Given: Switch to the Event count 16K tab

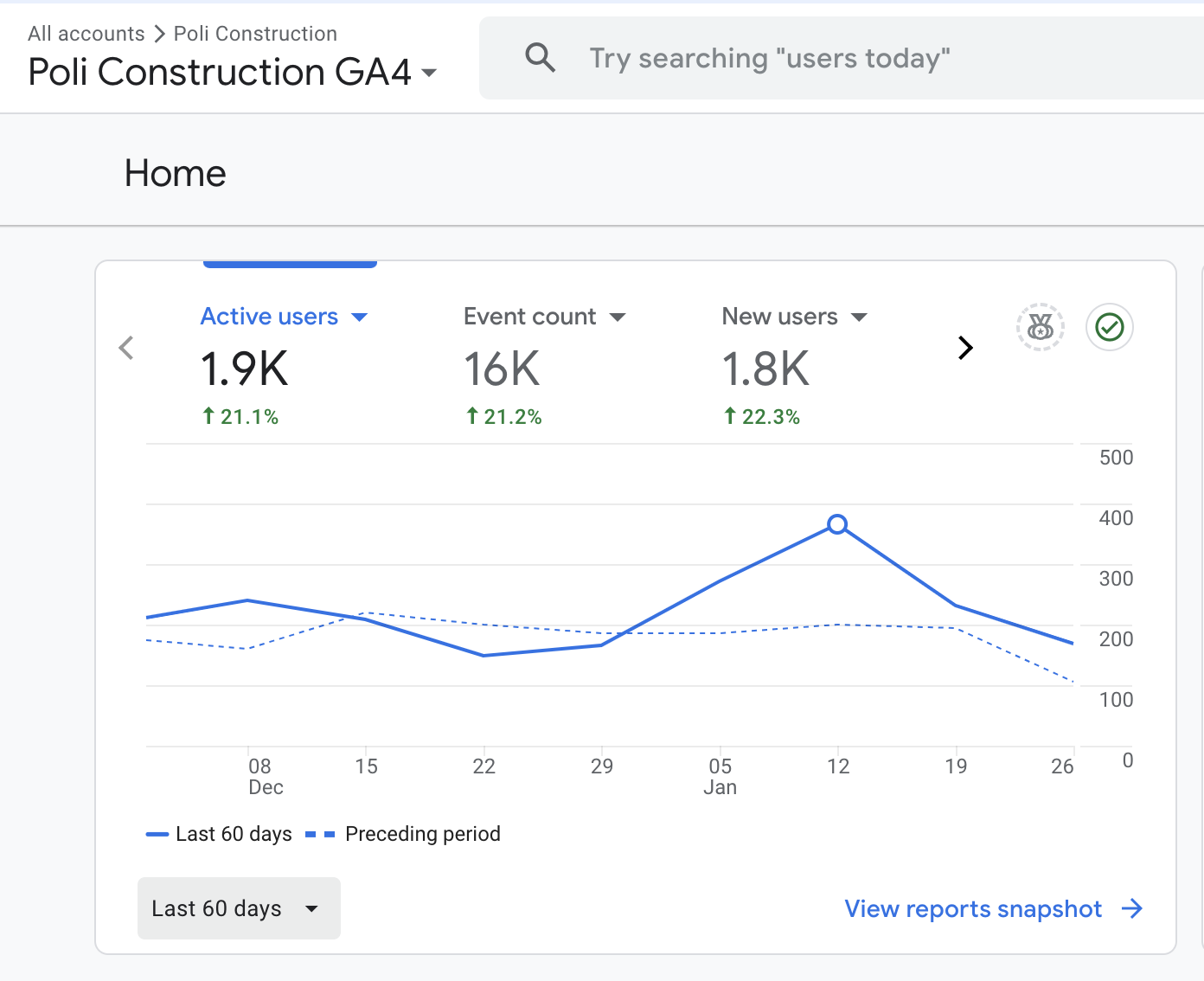Looking at the screenshot, I should [x=503, y=369].
